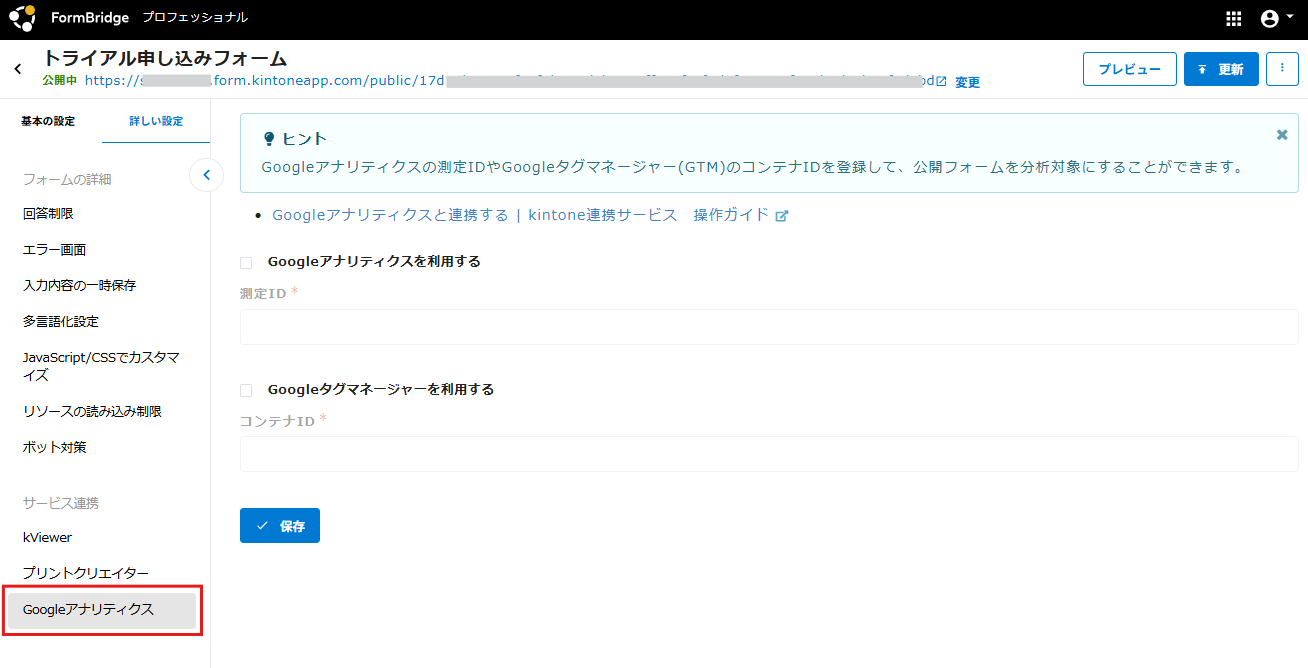Click the 測定ID input field
1308x668 pixels.
[769, 327]
